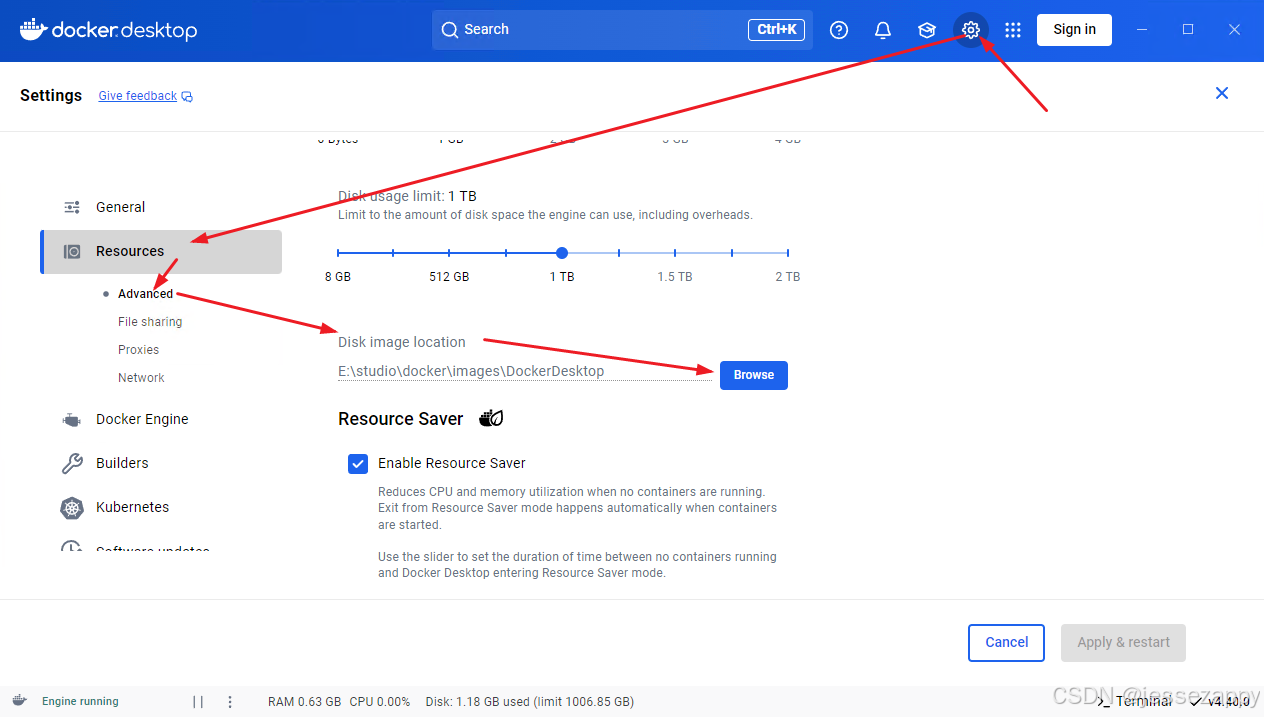Set disk usage slider to 1.5 TB
This screenshot has height=717, width=1264.
tap(675, 253)
